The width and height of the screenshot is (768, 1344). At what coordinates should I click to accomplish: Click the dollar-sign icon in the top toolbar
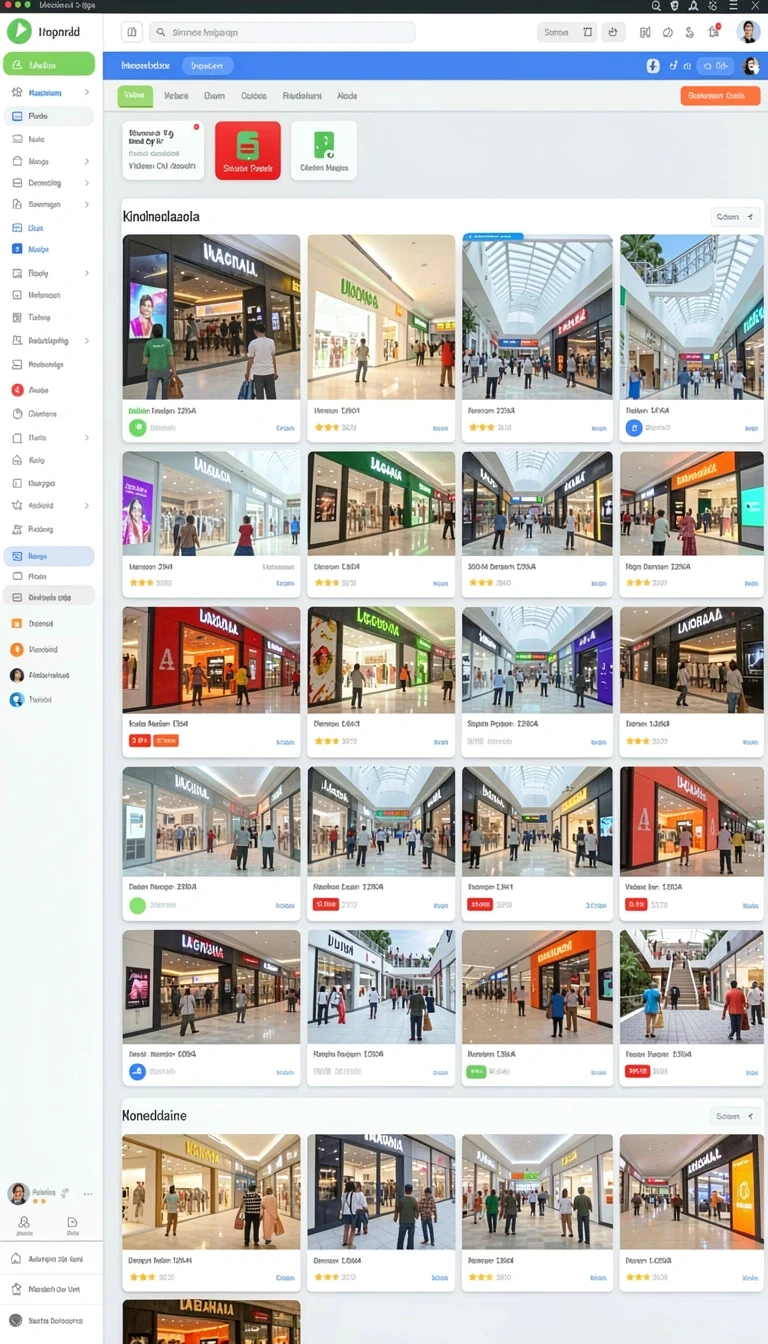[690, 32]
